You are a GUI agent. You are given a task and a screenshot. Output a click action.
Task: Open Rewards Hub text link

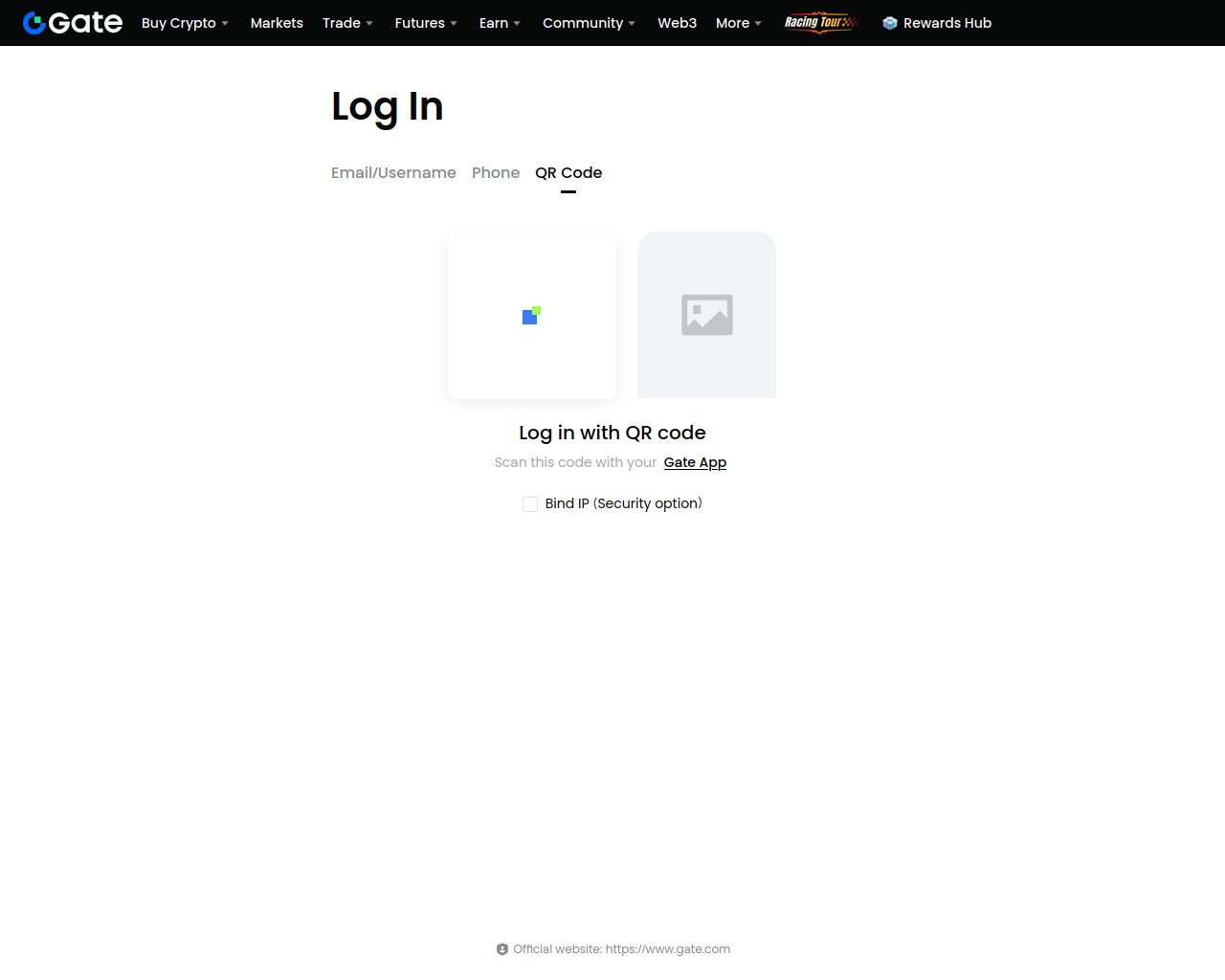point(947,23)
